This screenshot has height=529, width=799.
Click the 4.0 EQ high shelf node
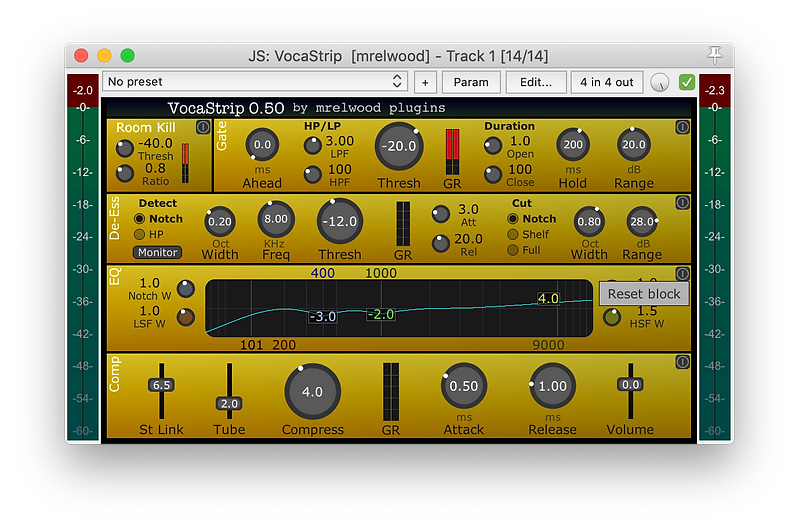click(548, 299)
